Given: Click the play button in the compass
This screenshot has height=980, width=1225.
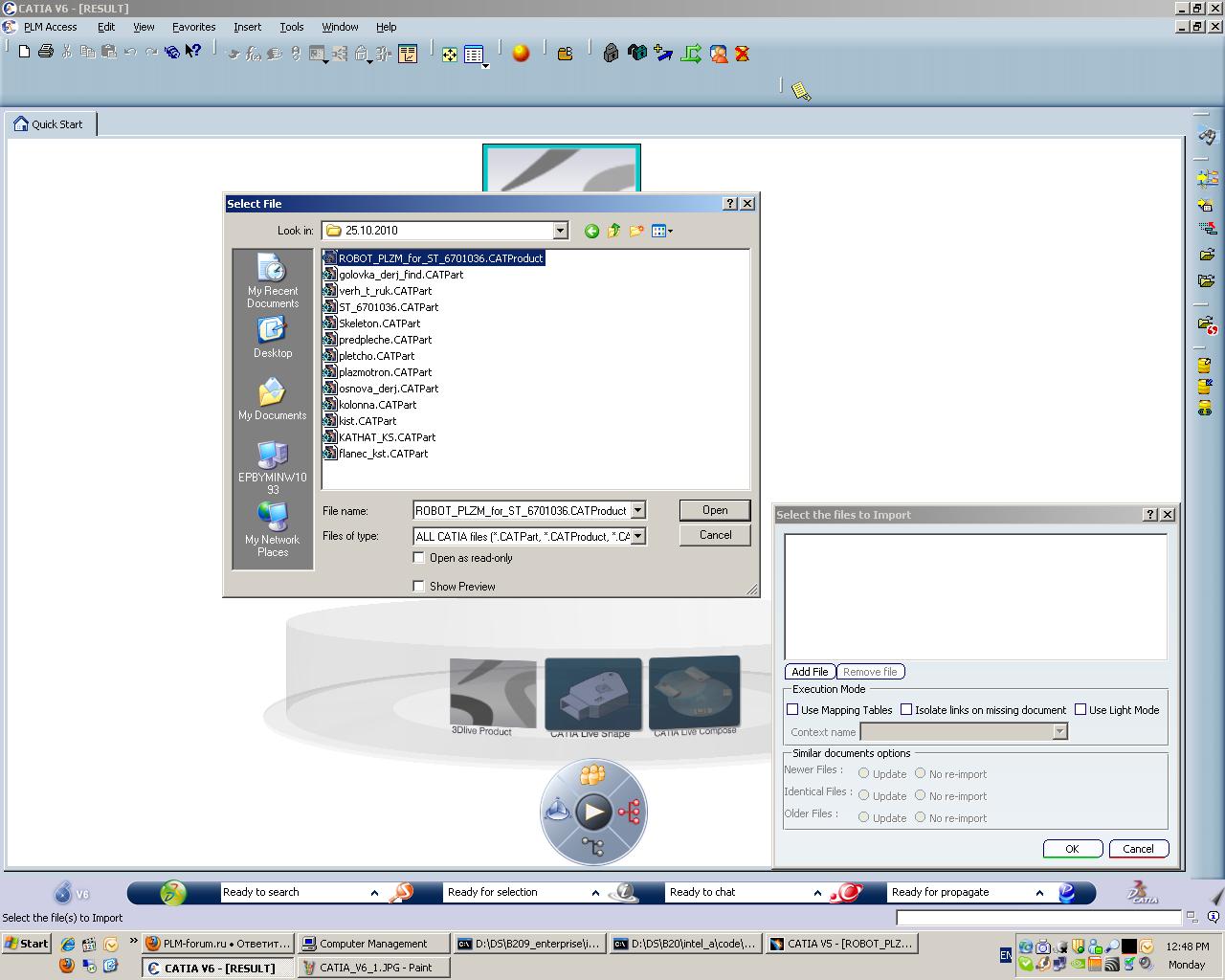Looking at the screenshot, I should click(593, 813).
